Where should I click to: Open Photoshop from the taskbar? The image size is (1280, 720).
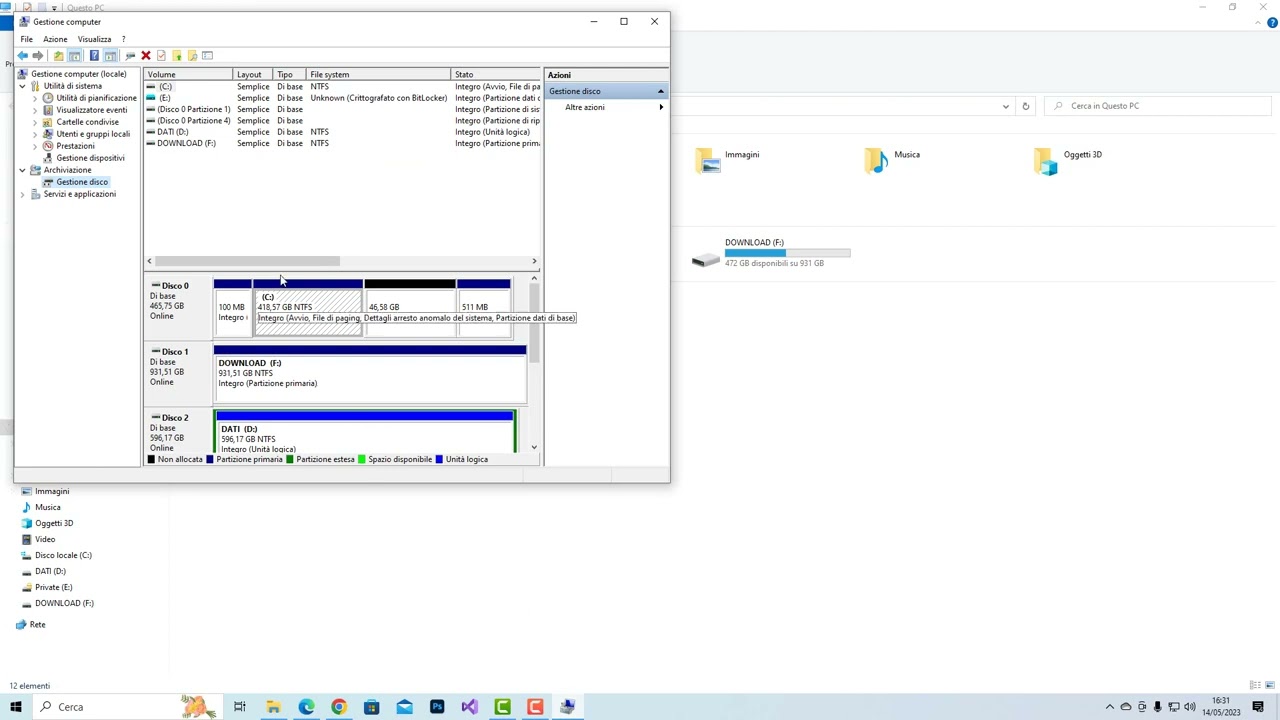point(437,707)
